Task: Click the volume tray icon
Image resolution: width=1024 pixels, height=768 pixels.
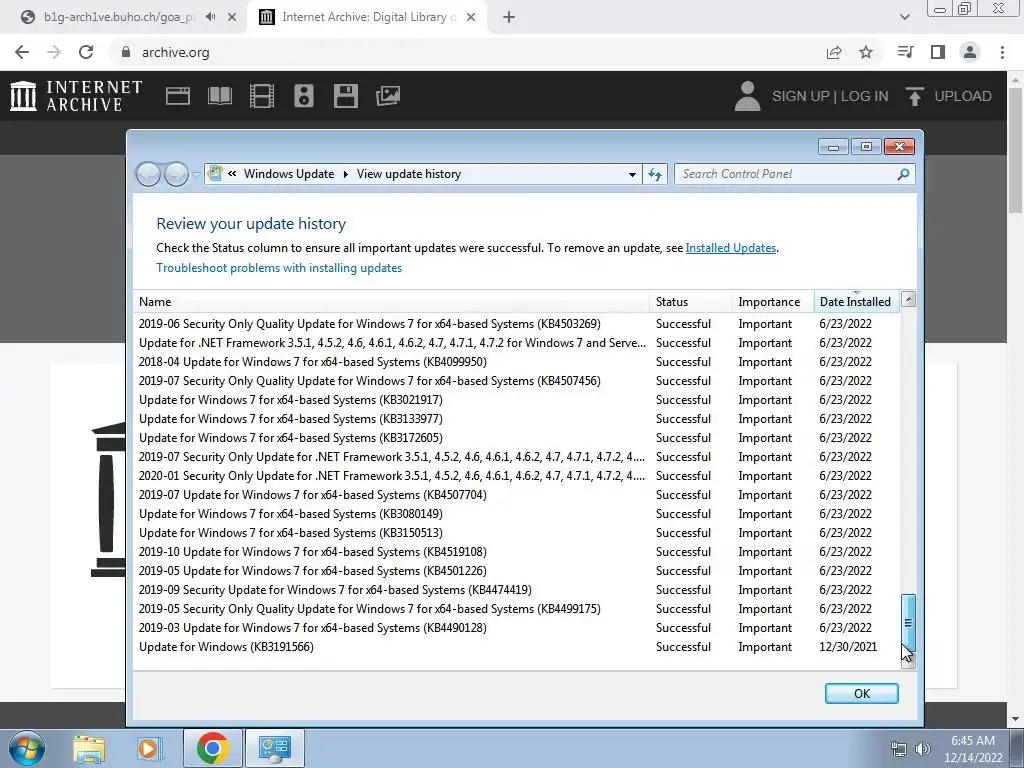Action: tap(923, 749)
